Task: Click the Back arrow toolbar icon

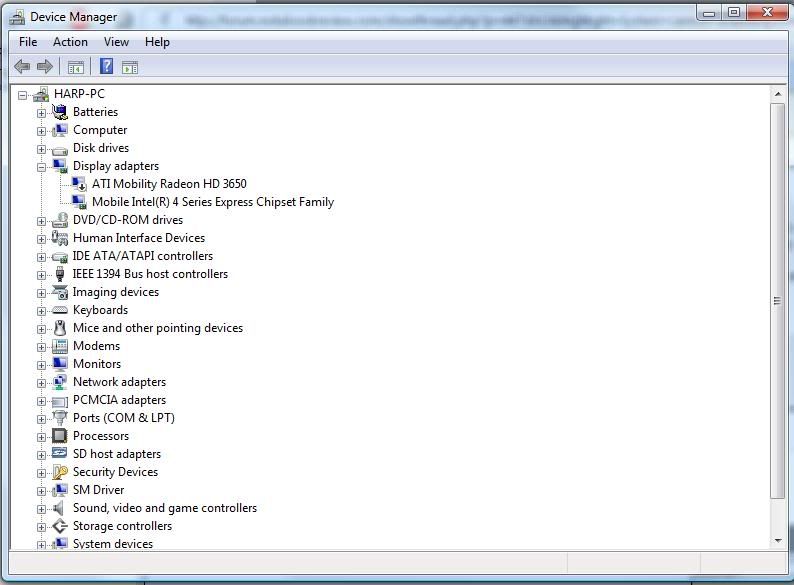Action: point(22,66)
